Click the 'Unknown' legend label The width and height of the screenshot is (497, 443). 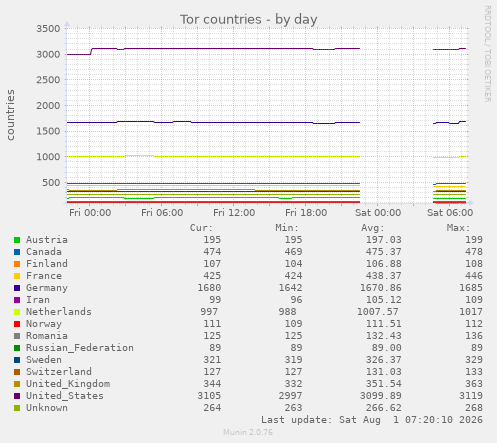(47, 408)
